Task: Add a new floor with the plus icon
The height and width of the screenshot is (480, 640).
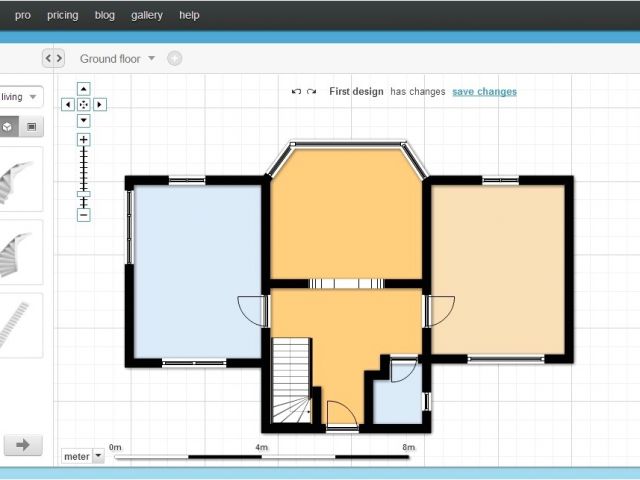Action: (x=175, y=59)
